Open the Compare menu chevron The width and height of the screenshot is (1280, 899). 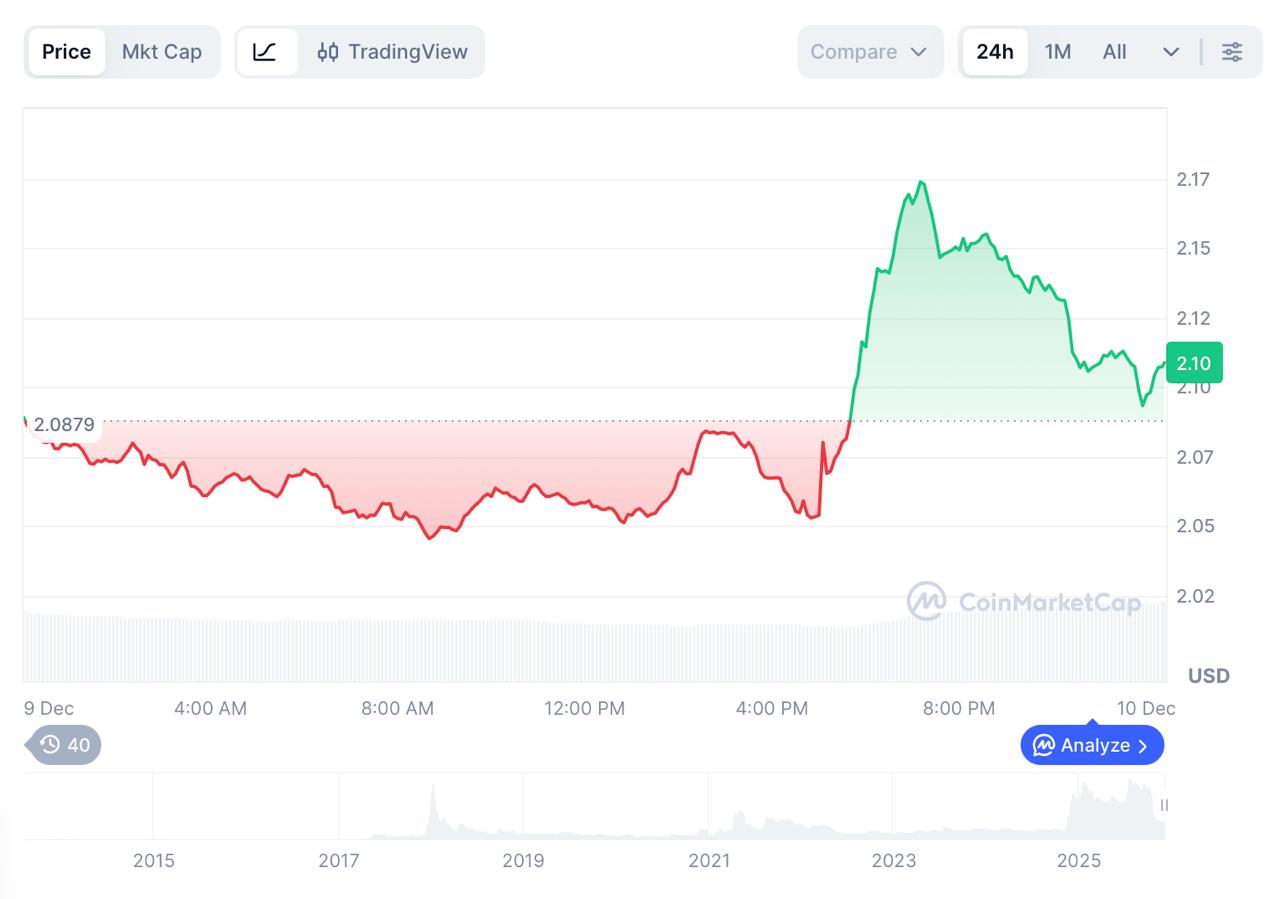click(x=918, y=52)
